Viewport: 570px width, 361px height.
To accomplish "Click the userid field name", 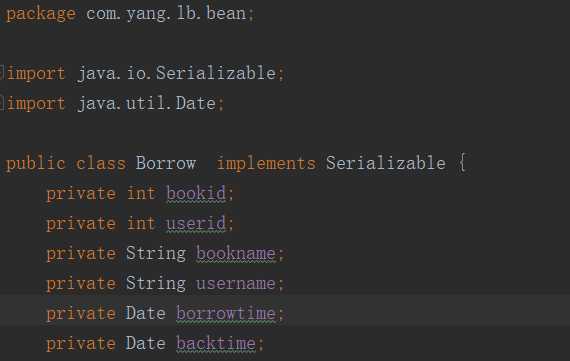I will tap(196, 223).
